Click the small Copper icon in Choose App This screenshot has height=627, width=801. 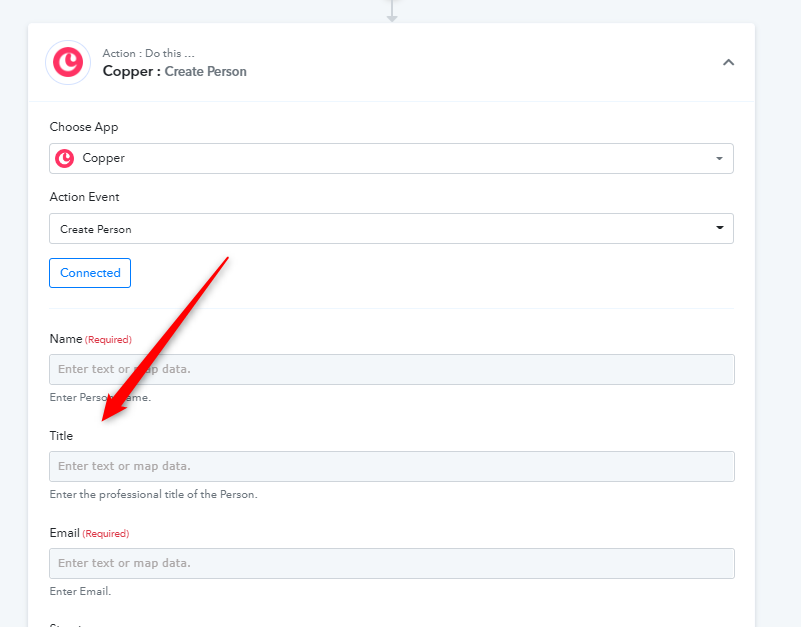(x=64, y=158)
